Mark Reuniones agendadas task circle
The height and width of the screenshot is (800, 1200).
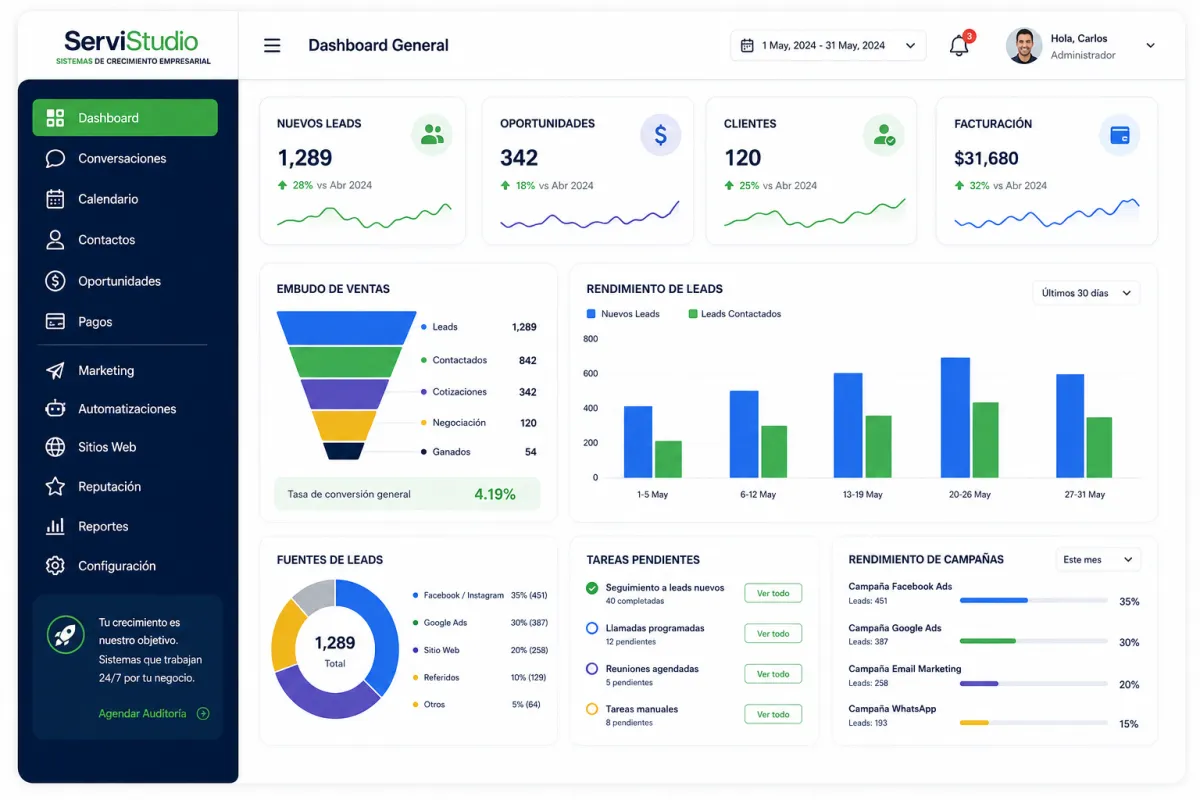click(x=592, y=669)
